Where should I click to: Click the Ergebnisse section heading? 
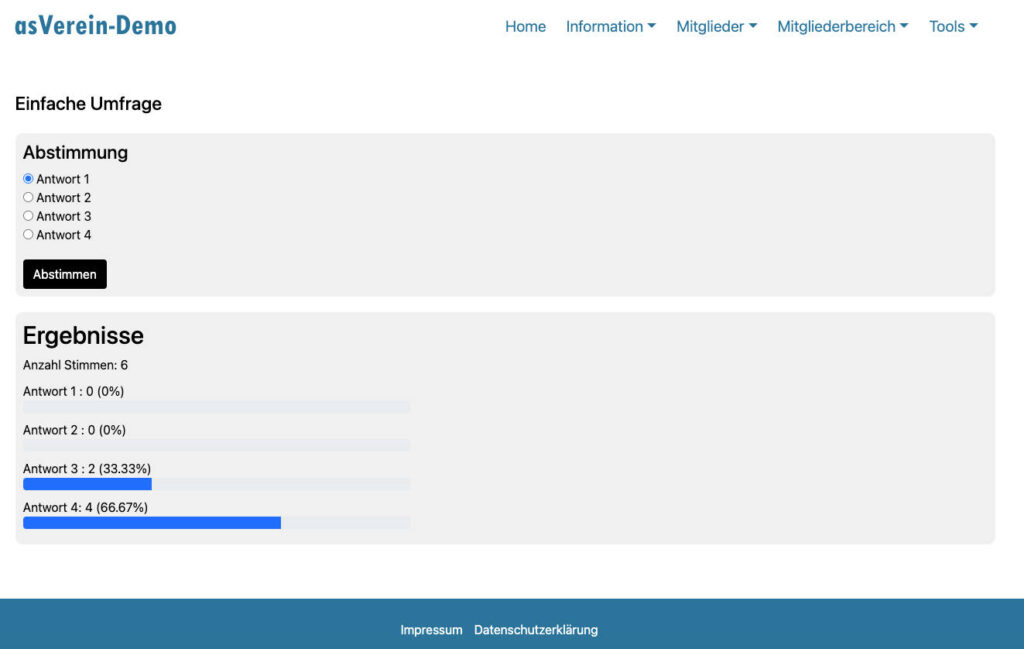point(83,336)
